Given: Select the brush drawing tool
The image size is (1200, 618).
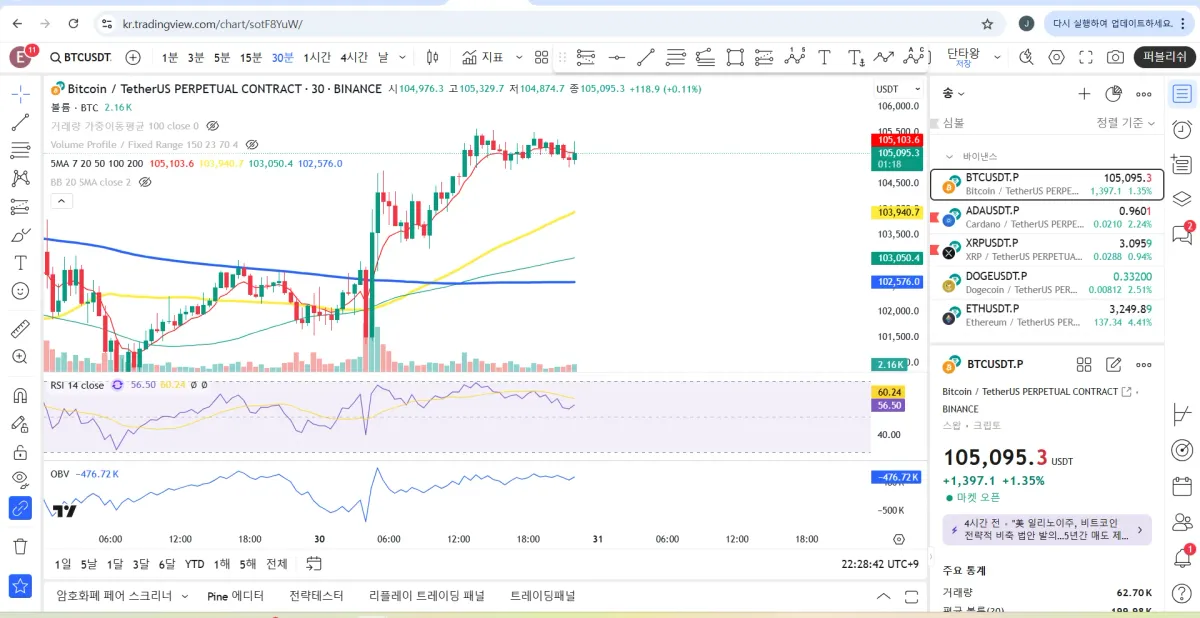Looking at the screenshot, I should [x=20, y=235].
